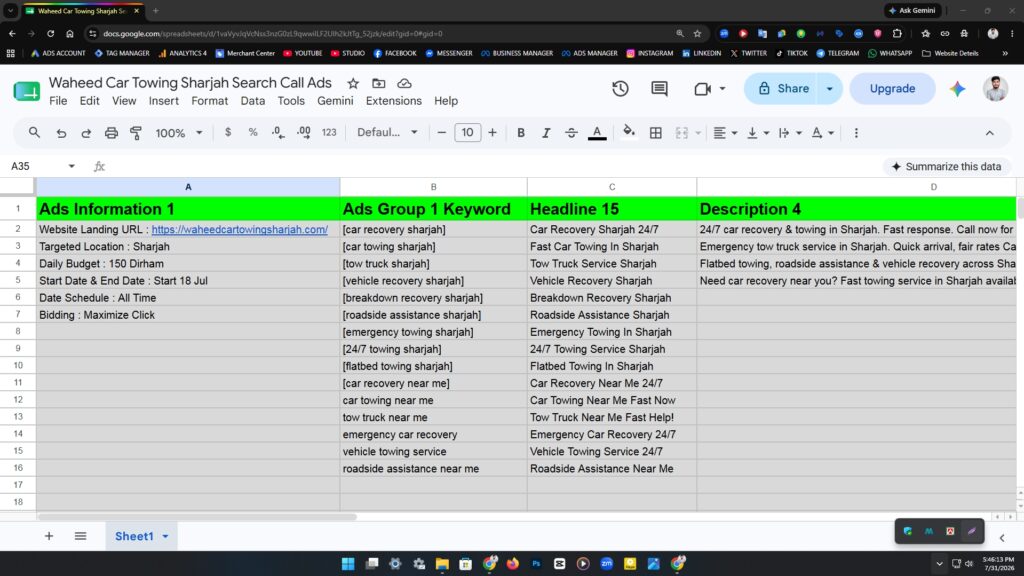
Task: Open File Explorer from taskbar
Action: point(442,563)
